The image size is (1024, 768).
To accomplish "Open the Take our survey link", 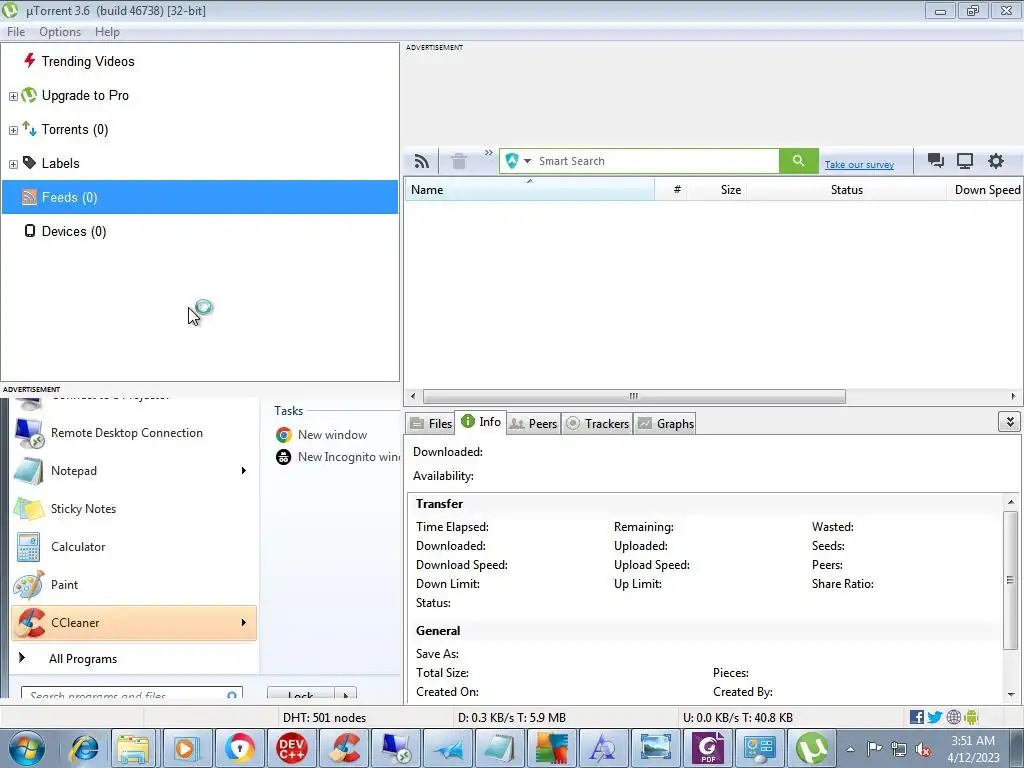I will click(x=859, y=165).
